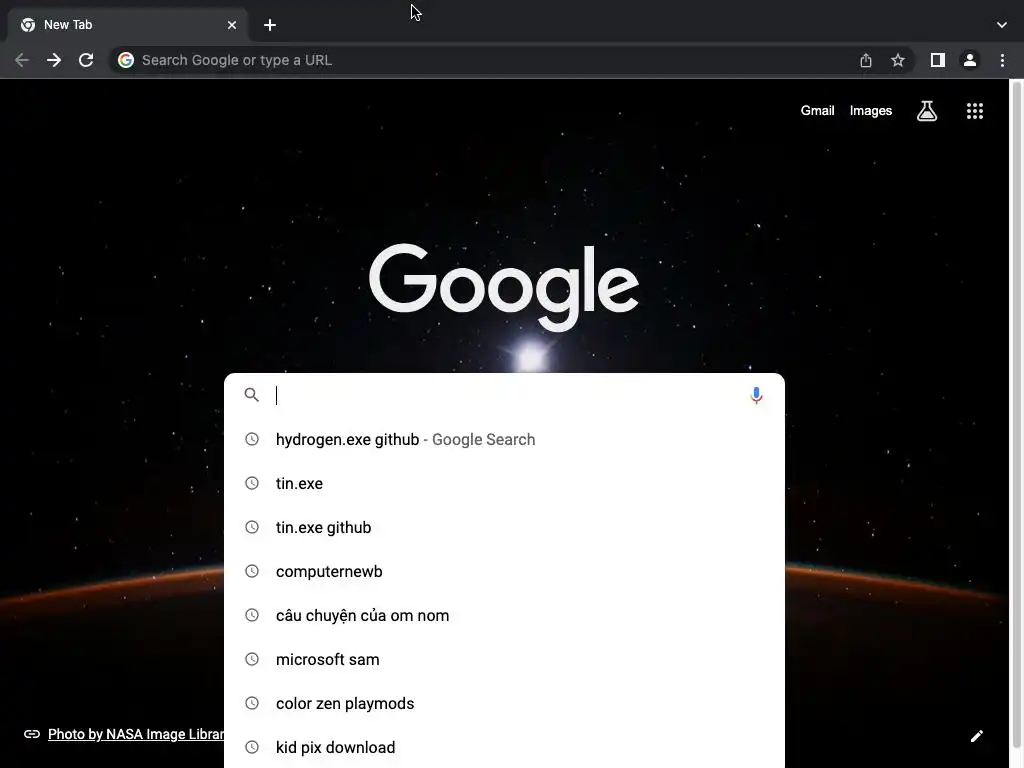Select the 'color zen playmods' suggestion
The height and width of the screenshot is (768, 1024).
tap(504, 703)
